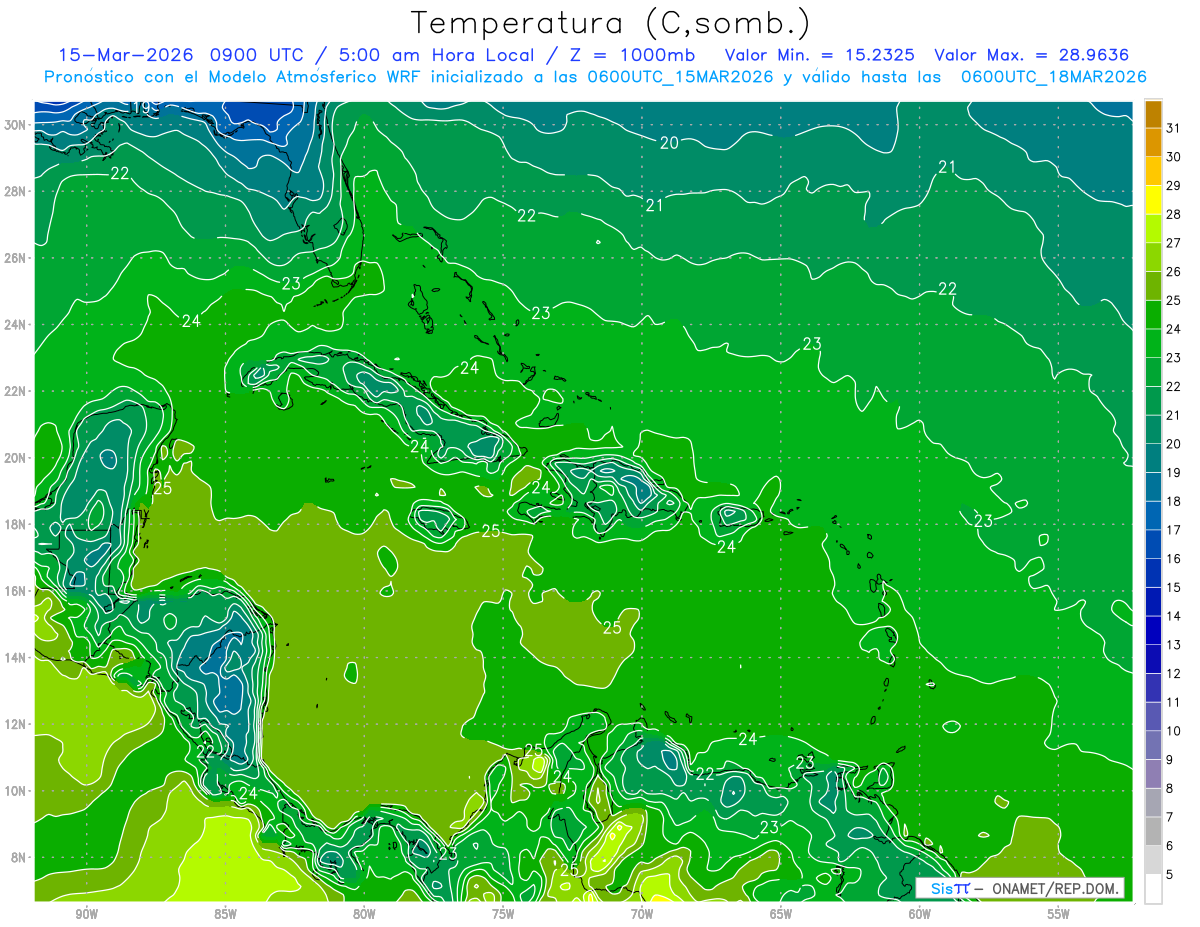
Task: Pick bright yellow legend swatch between 28 and 29
Action: pos(1153,200)
